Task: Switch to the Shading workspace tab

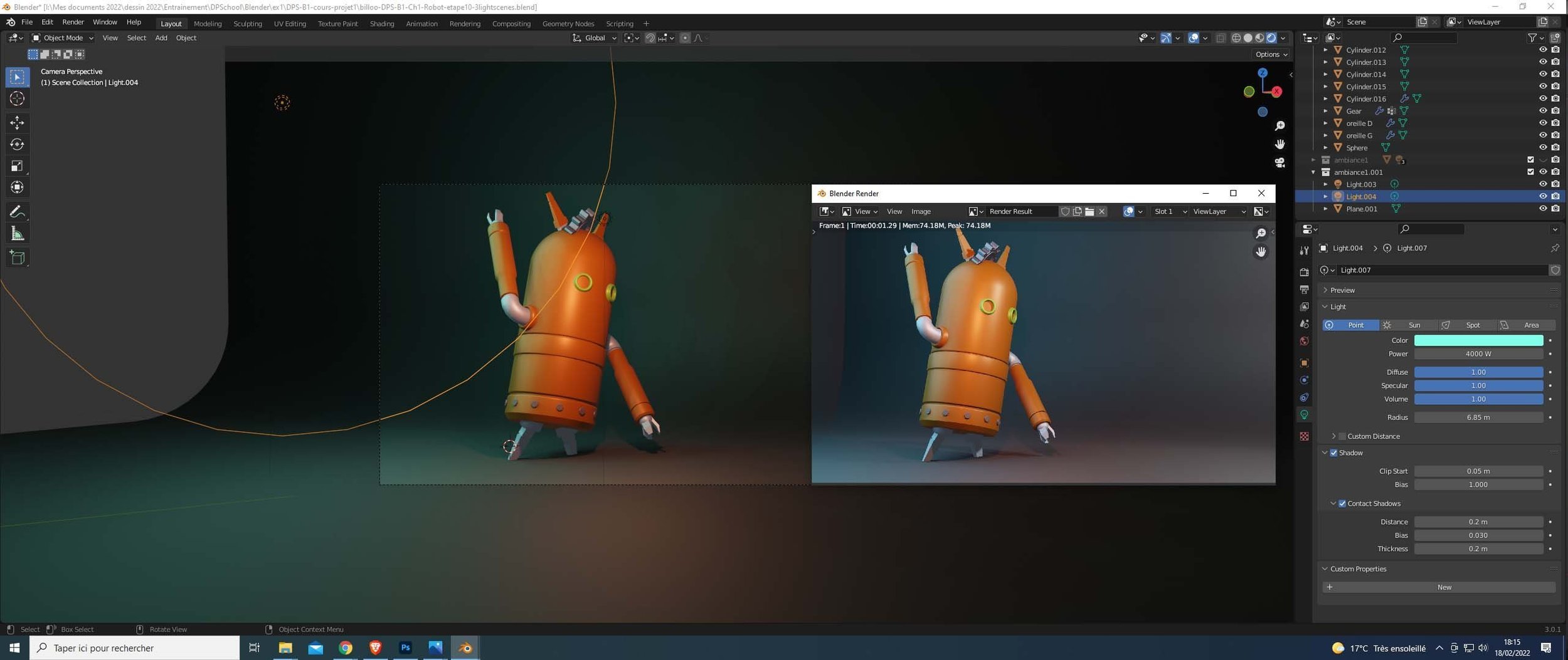Action: pyautogui.click(x=381, y=24)
